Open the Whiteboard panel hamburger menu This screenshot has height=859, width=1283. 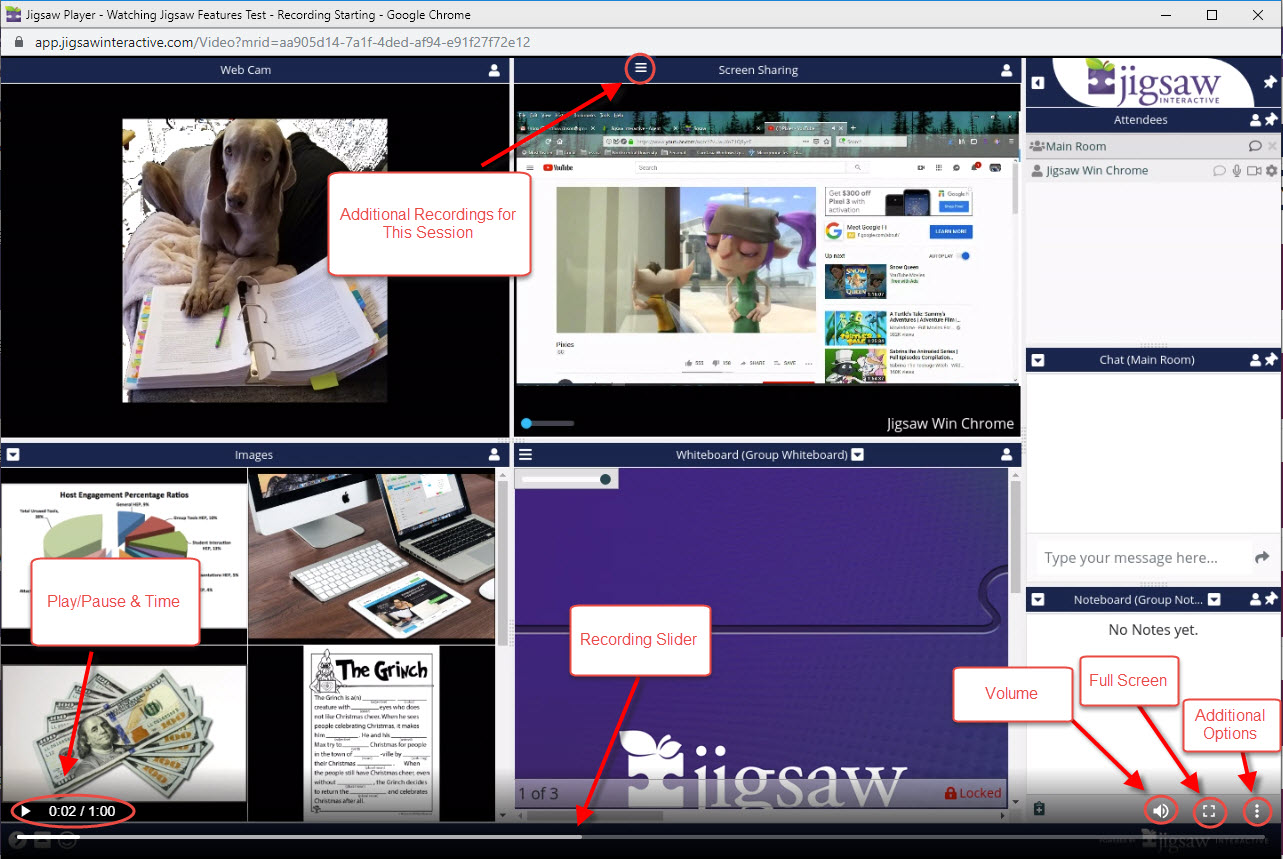click(x=525, y=455)
